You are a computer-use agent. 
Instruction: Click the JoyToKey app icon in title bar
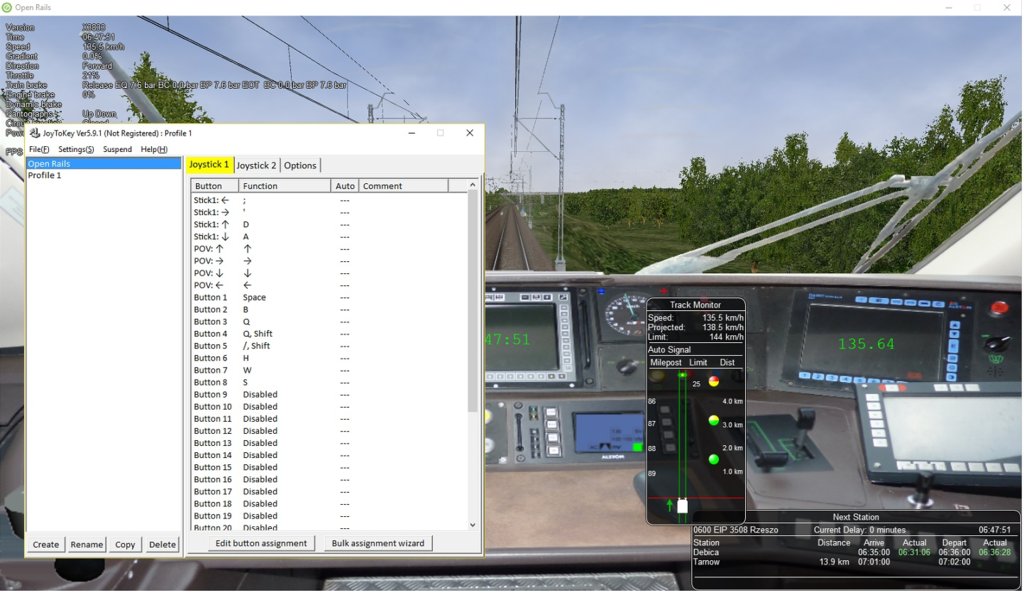tap(34, 133)
